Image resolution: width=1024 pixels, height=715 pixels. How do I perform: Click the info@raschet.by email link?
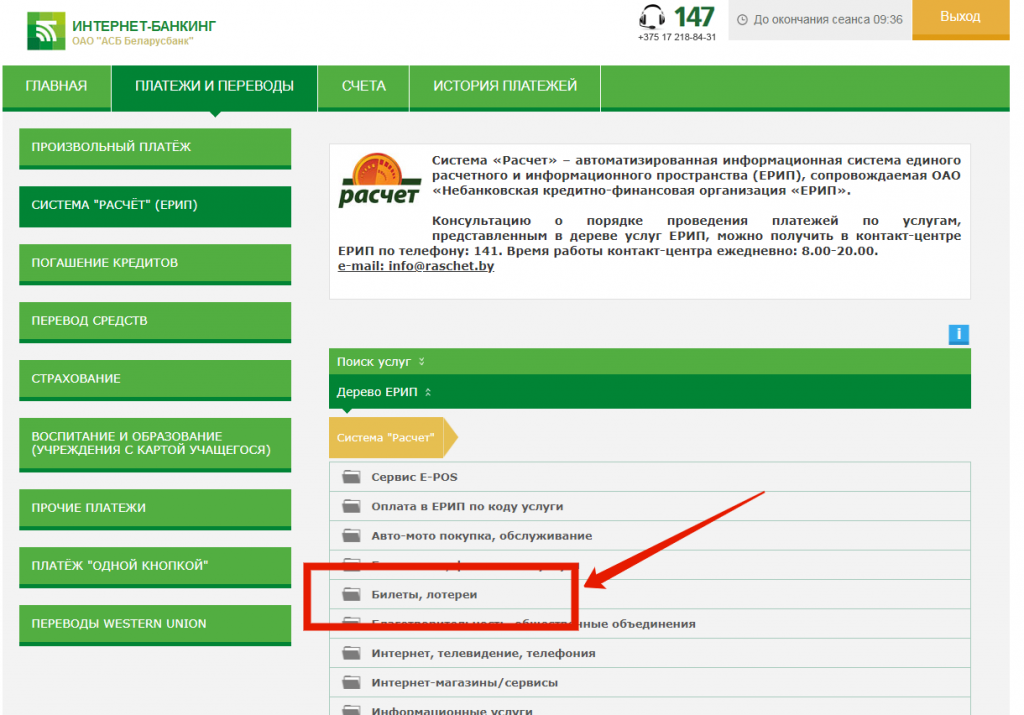pyautogui.click(x=416, y=266)
